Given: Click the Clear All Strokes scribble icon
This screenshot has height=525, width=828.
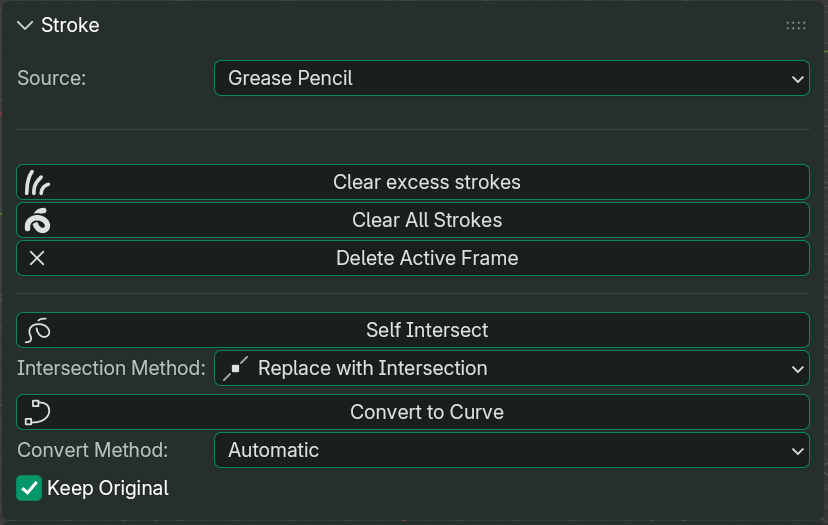Looking at the screenshot, I should click(x=37, y=221).
